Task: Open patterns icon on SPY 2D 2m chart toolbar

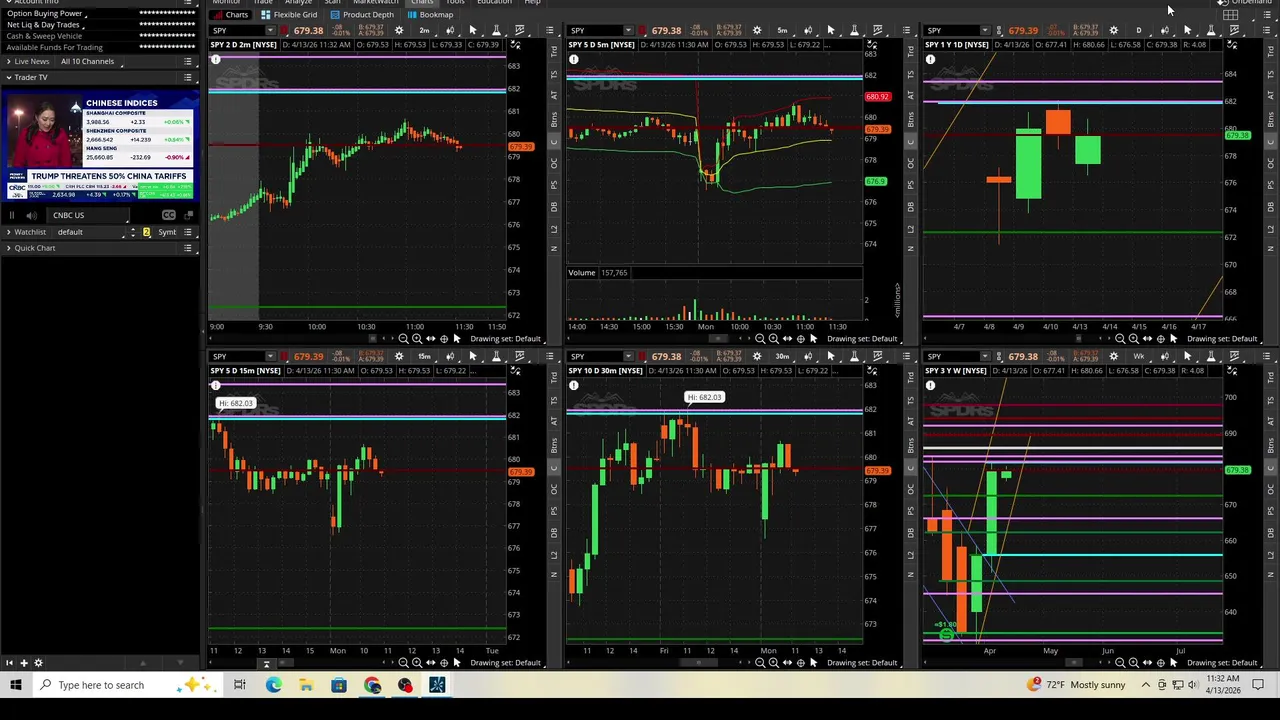Action: coord(520,31)
